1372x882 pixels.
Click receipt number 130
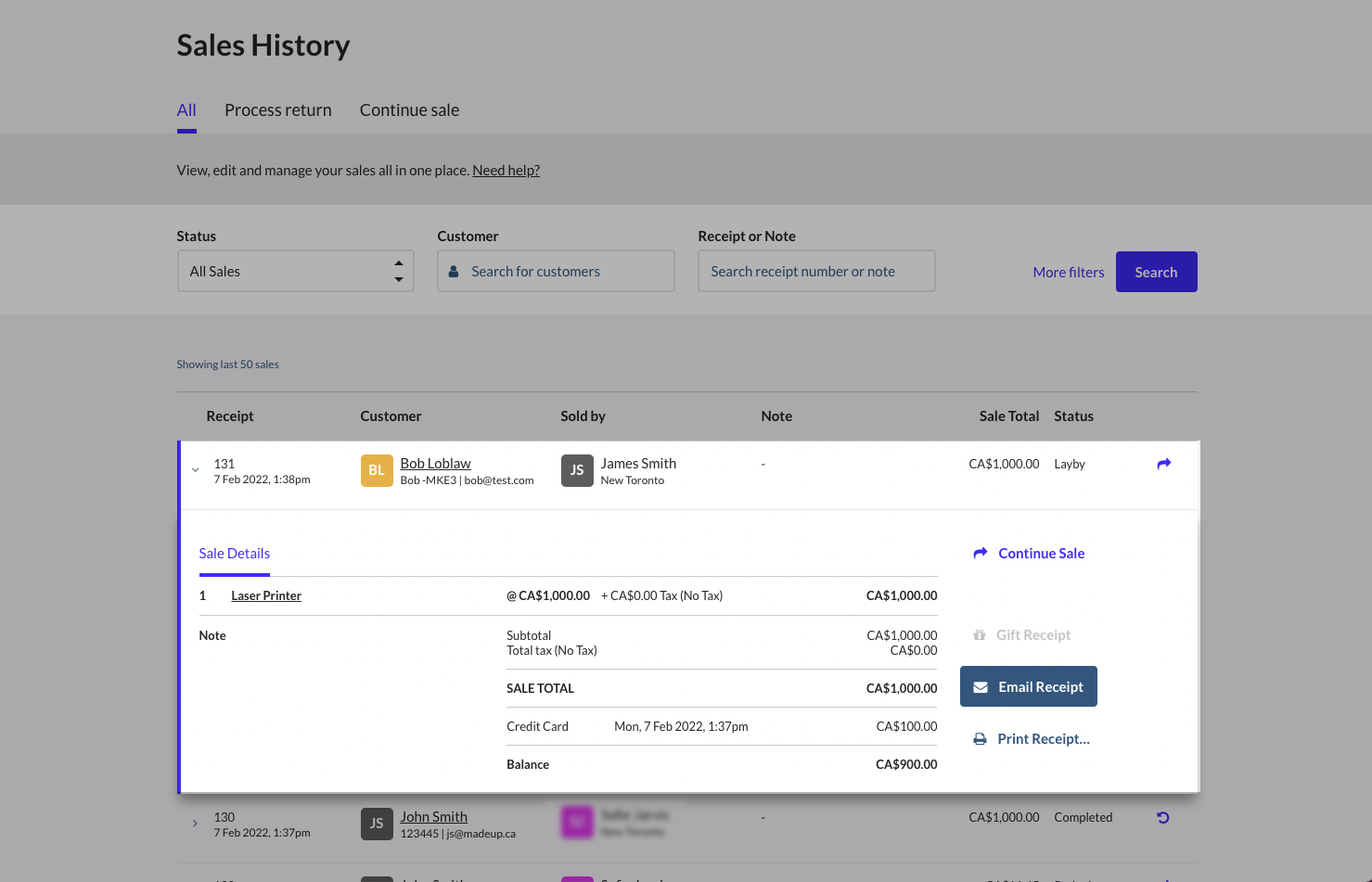tap(224, 817)
